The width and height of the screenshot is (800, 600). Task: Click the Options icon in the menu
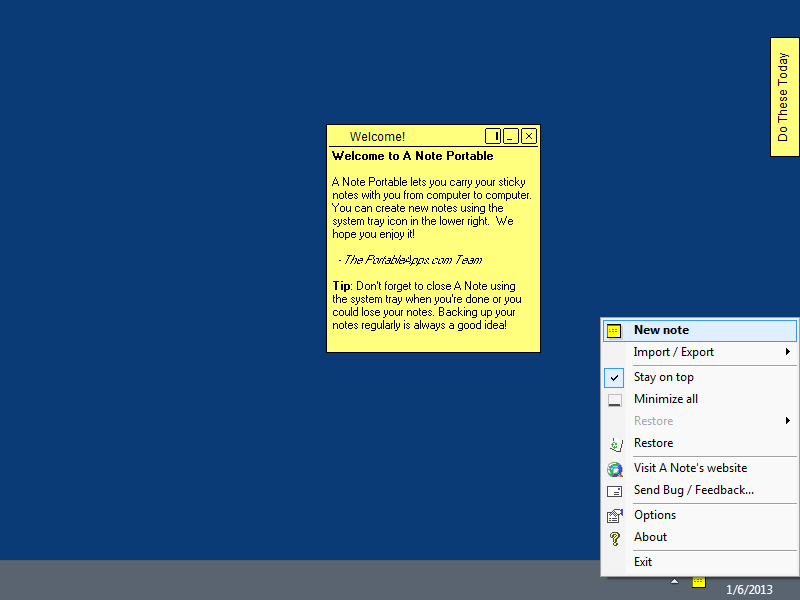[615, 516]
